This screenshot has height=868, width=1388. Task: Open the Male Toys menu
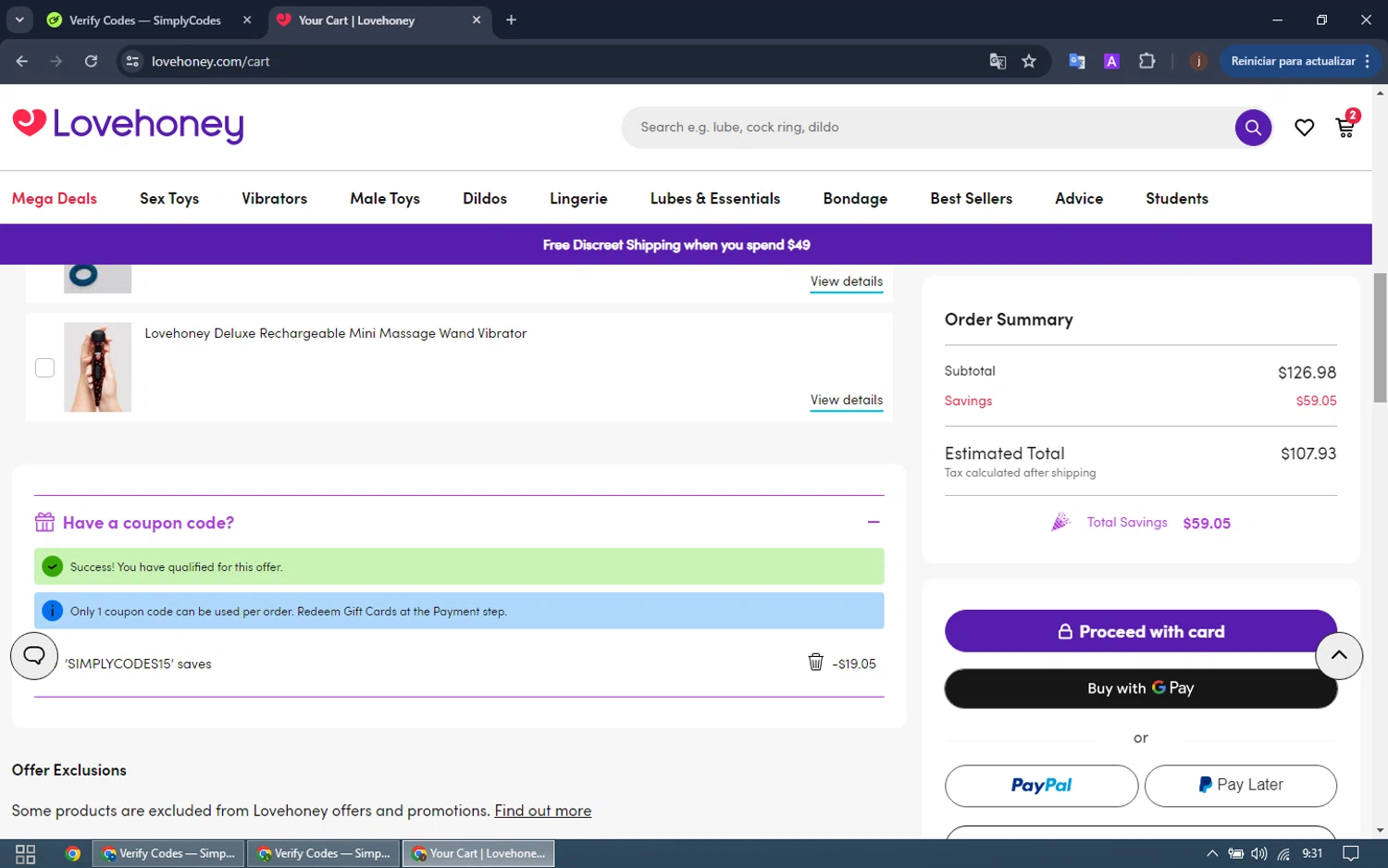385,198
